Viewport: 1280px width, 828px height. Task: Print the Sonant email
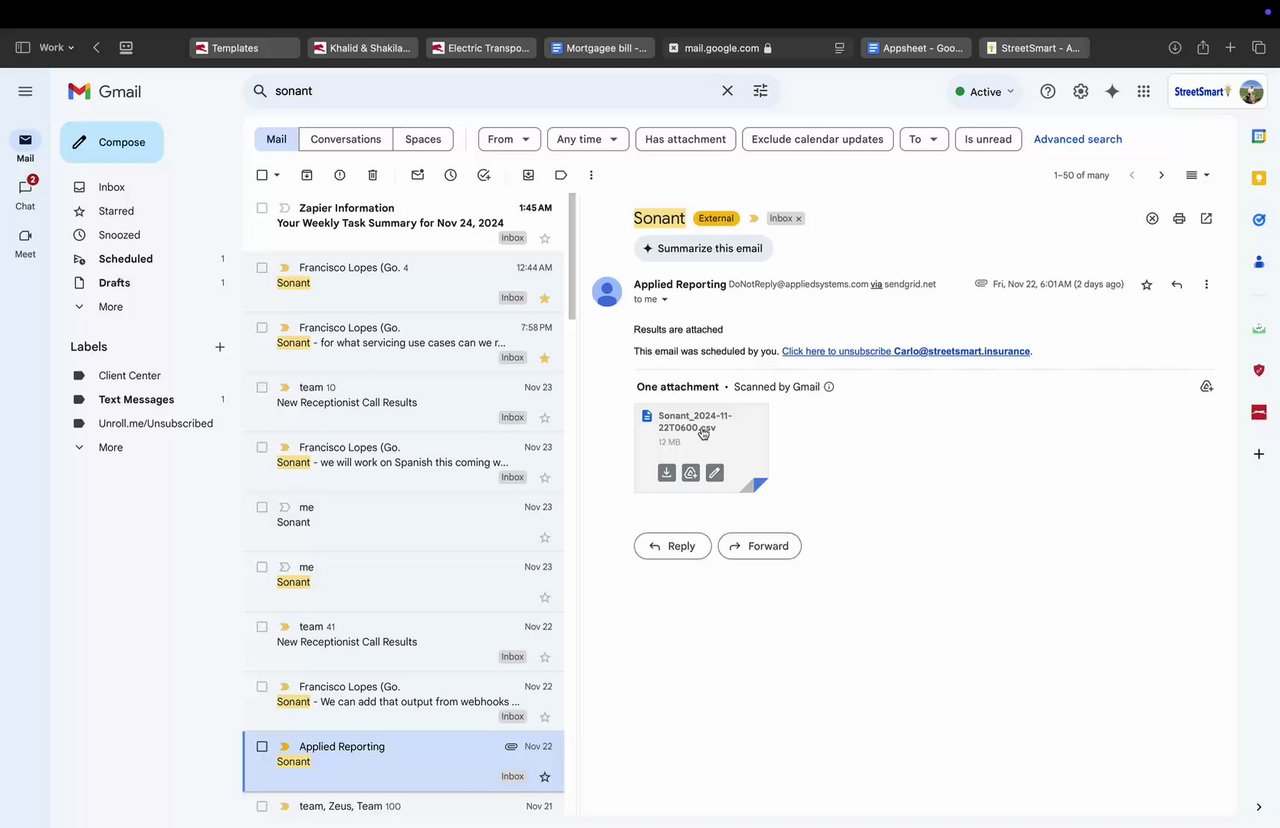1179,218
